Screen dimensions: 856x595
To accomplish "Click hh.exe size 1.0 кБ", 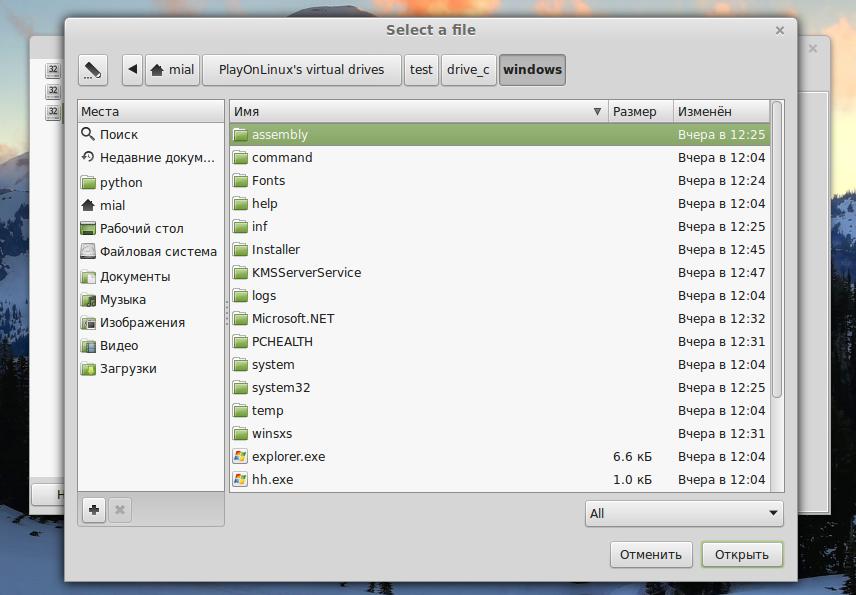I will [632, 480].
